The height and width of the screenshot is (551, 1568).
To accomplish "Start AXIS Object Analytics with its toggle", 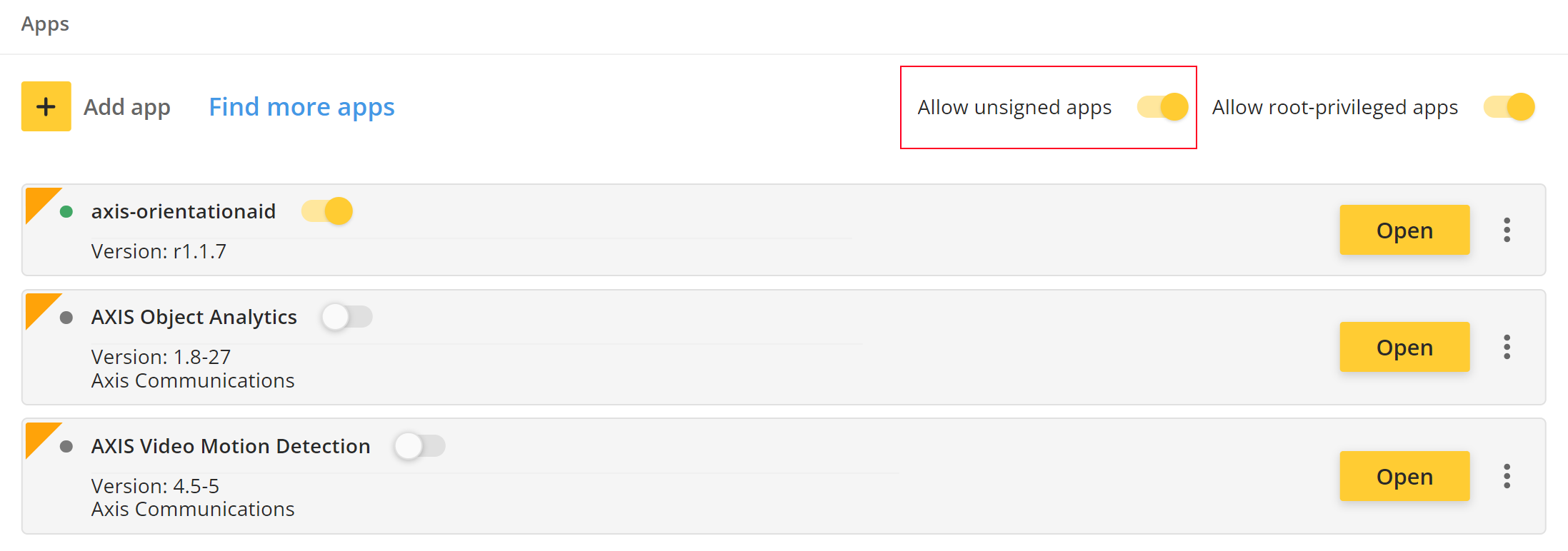I will (346, 316).
